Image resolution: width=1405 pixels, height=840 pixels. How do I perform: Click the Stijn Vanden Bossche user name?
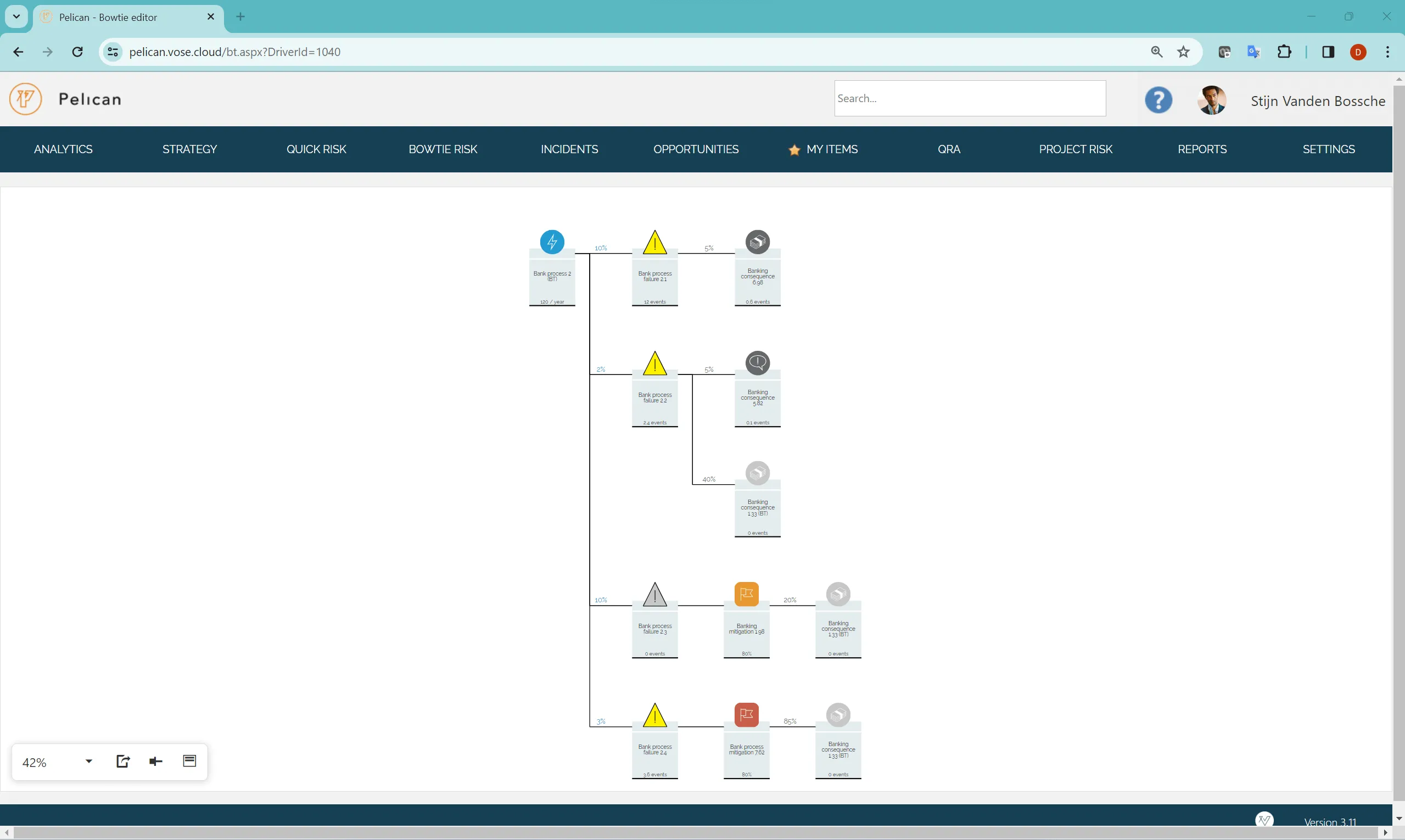[1317, 102]
